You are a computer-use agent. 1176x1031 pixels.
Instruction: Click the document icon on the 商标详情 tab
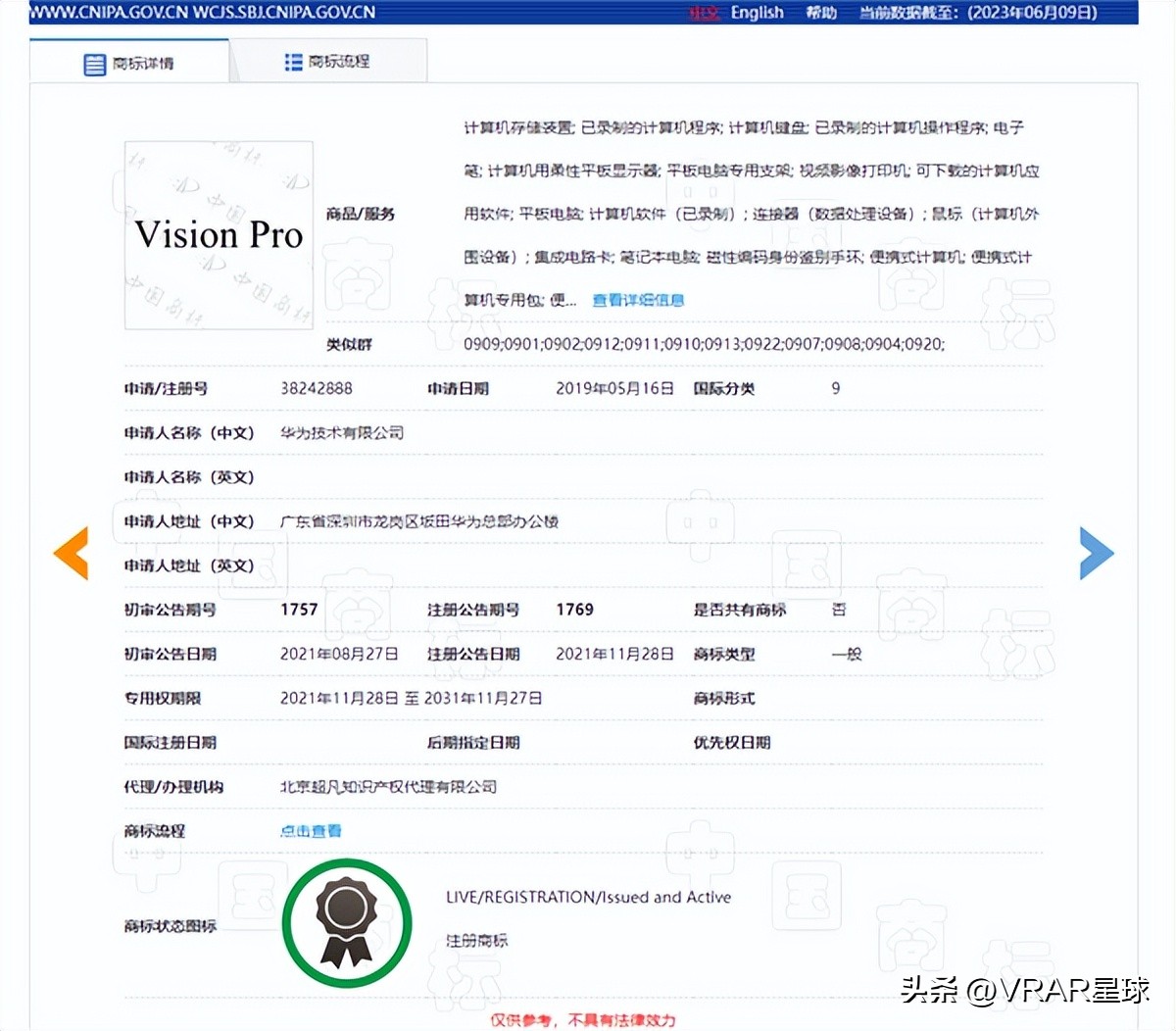94,61
